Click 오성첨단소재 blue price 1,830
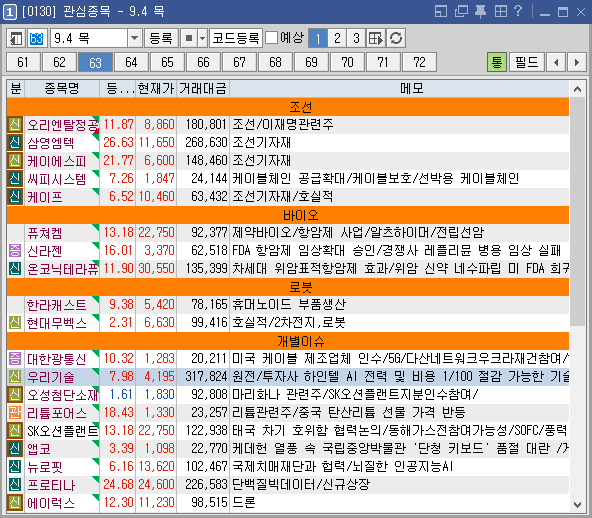Screen dimensions: 592x518 160,395
